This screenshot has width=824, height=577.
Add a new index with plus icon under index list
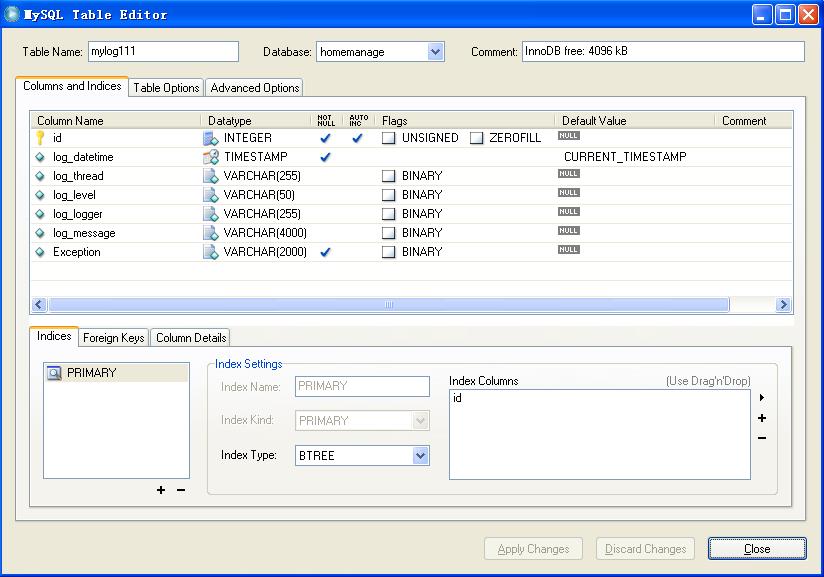[161, 490]
